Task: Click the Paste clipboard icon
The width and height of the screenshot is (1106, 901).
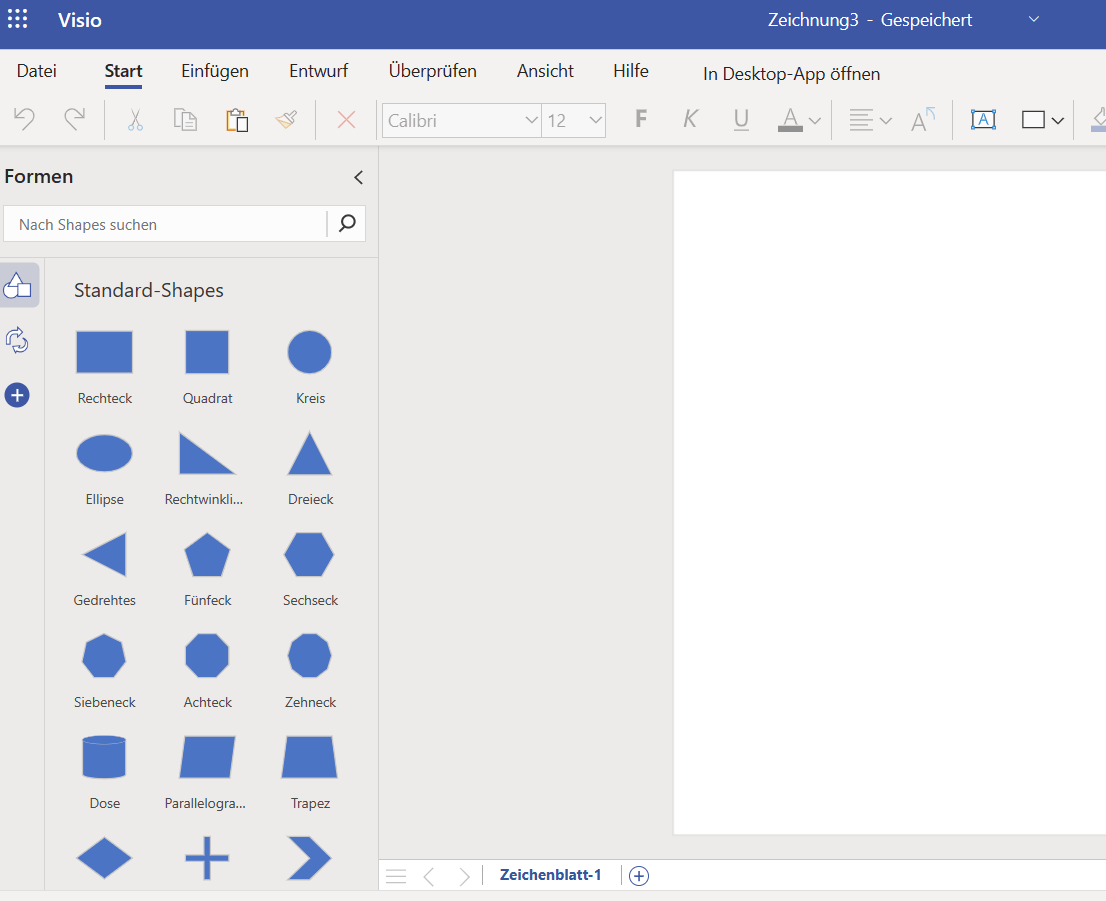Action: click(237, 120)
